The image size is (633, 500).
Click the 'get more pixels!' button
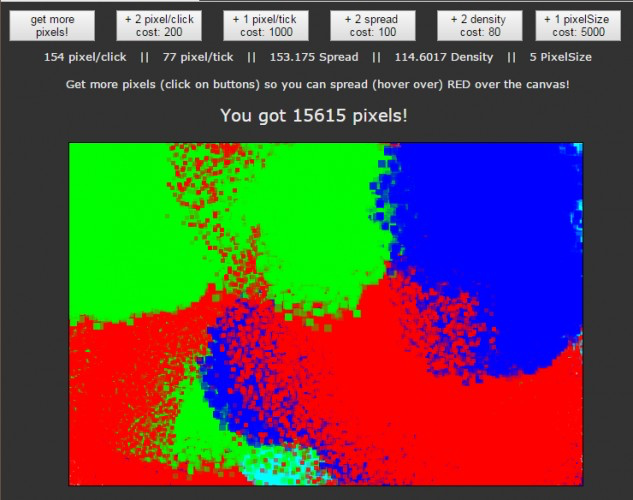52,26
